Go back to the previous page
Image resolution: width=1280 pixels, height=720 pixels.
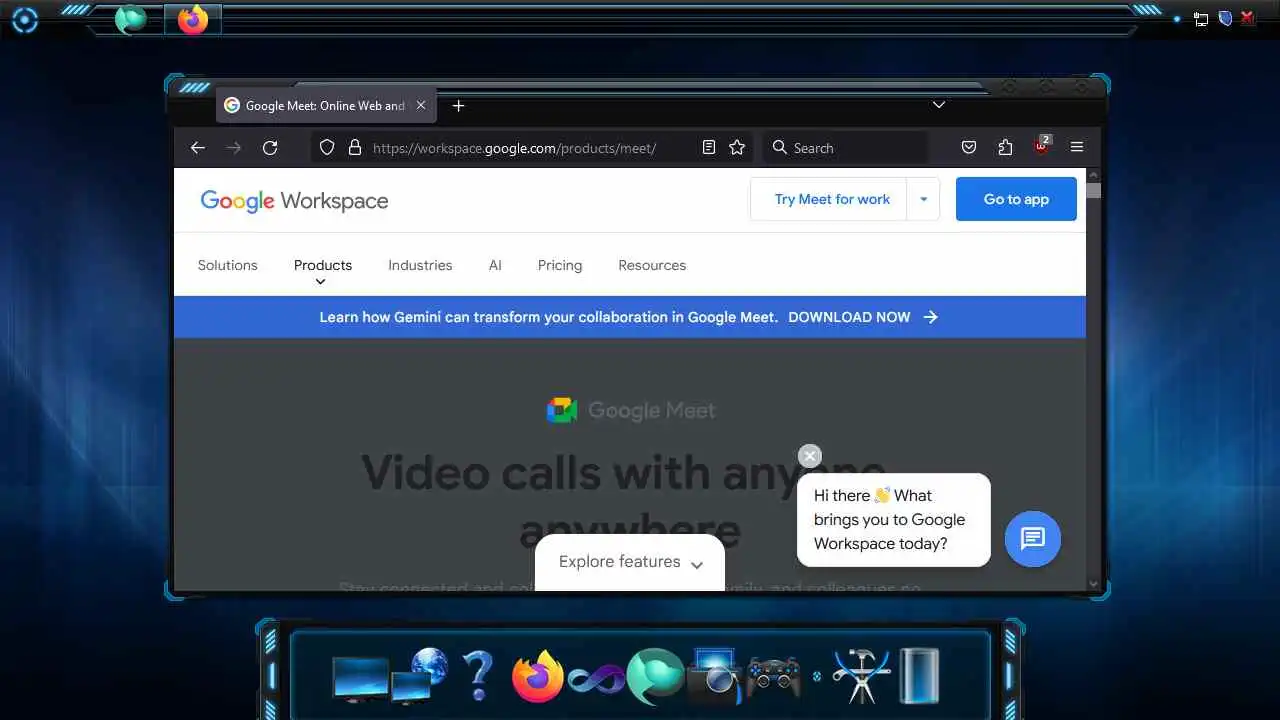198,148
